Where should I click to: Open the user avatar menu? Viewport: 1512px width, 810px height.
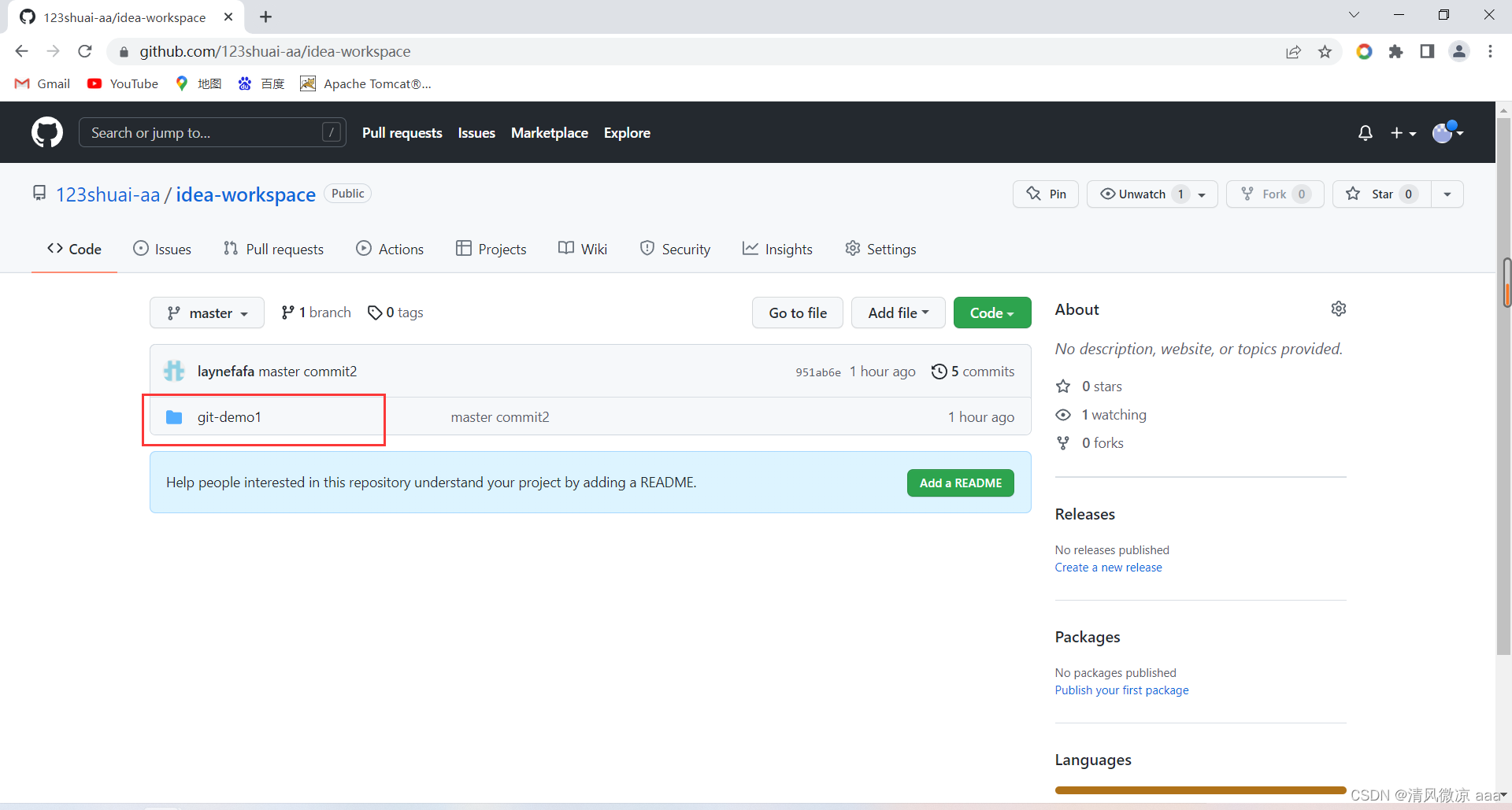pyautogui.click(x=1447, y=132)
